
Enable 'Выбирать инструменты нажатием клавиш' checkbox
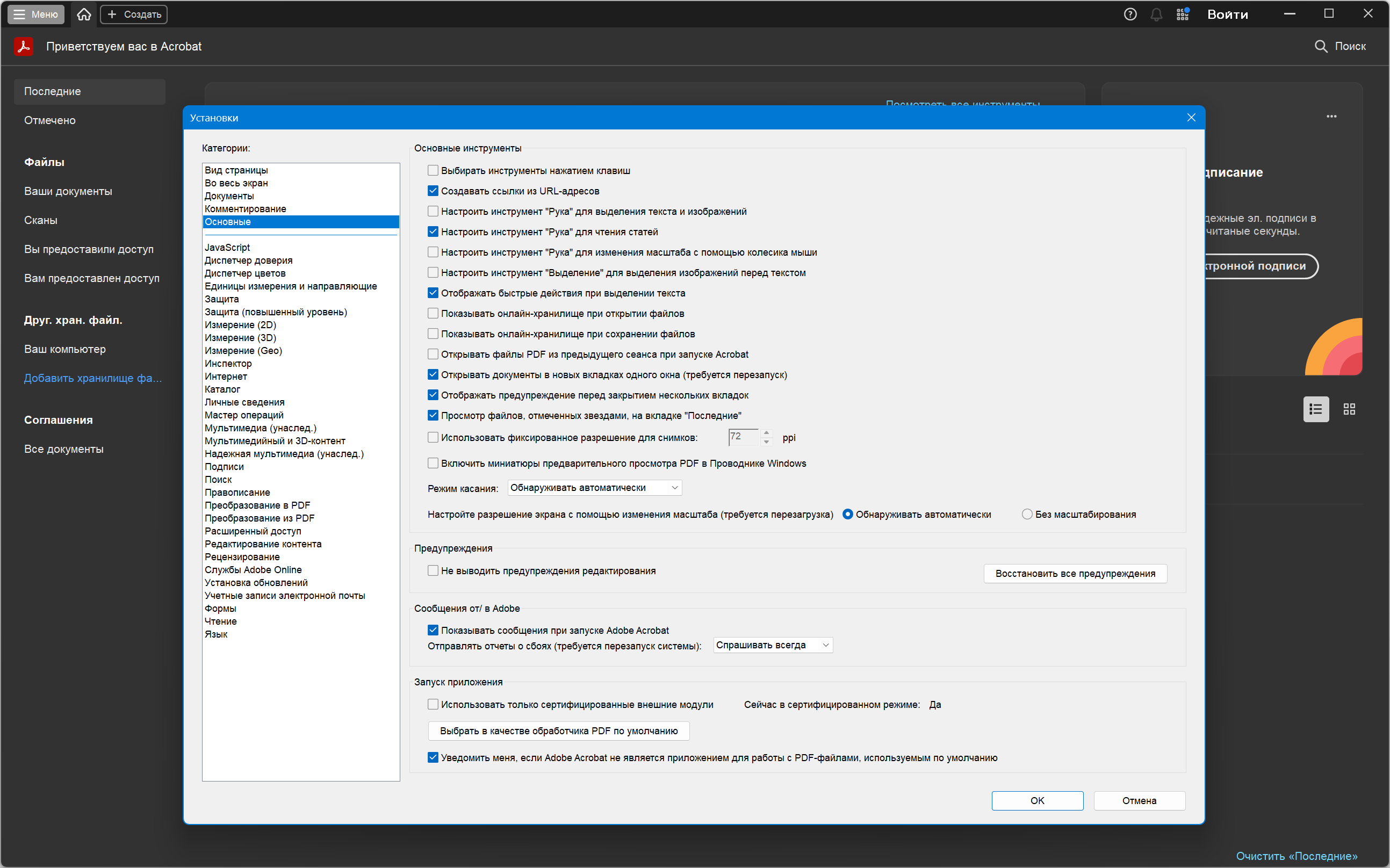(x=433, y=170)
